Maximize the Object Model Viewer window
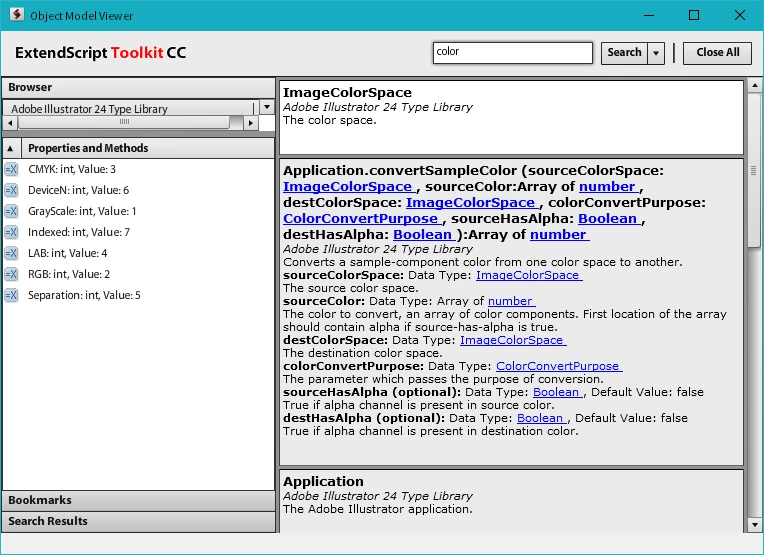764x555 pixels. tap(694, 15)
